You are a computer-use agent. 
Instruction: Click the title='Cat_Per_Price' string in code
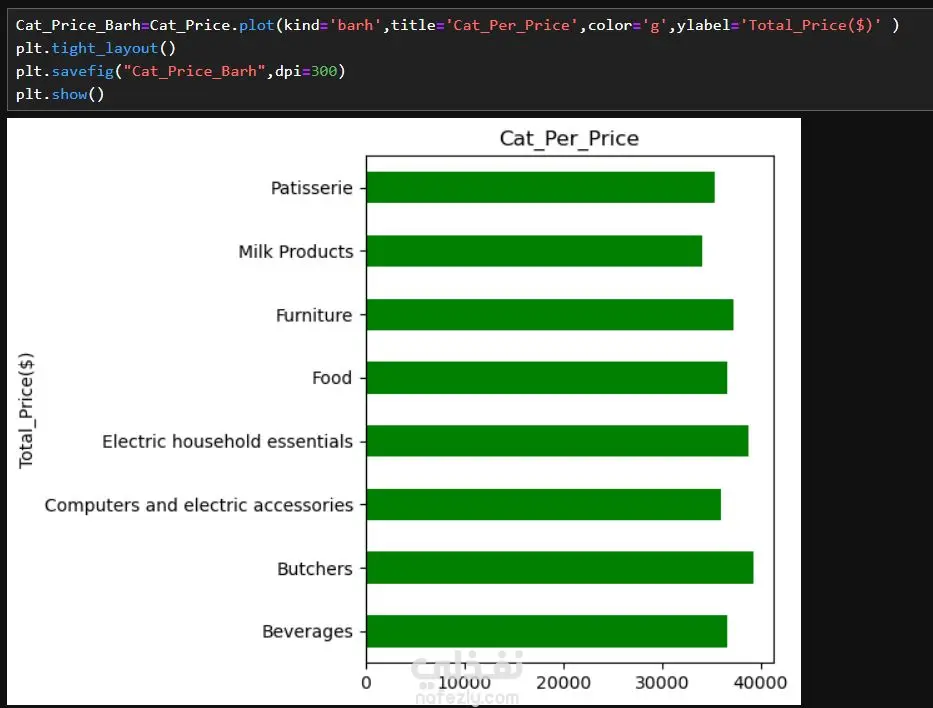(x=484, y=26)
